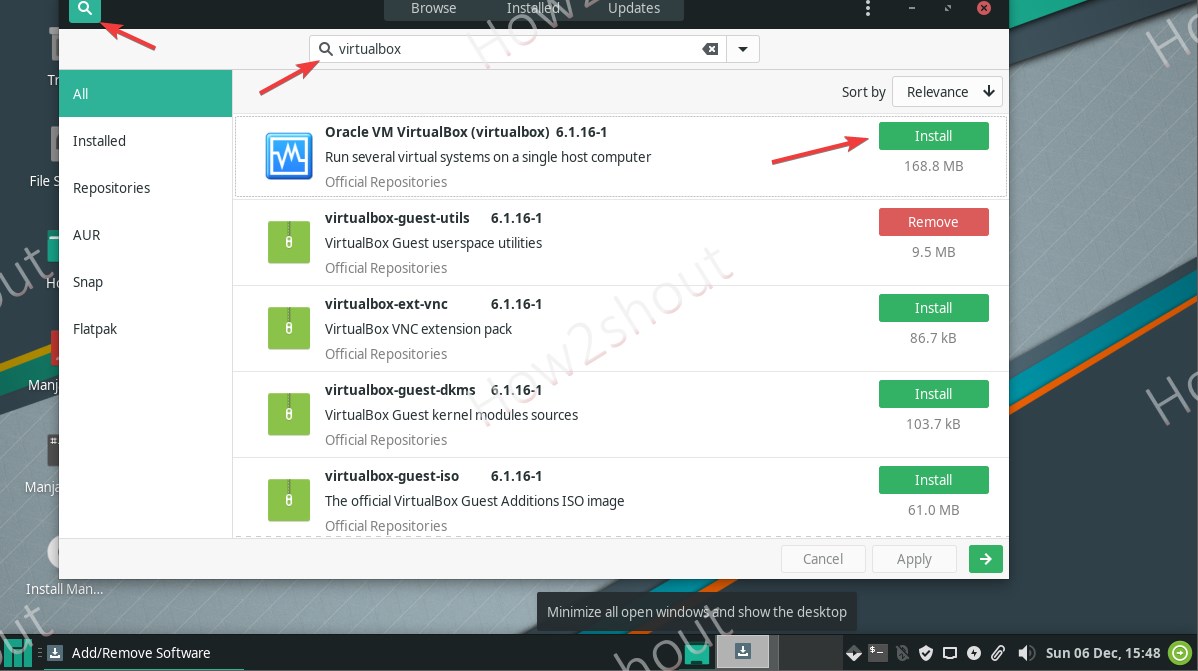The height and width of the screenshot is (671, 1198).
Task: Click 'VirtualBox VNC extension pack' description
Action: (418, 329)
